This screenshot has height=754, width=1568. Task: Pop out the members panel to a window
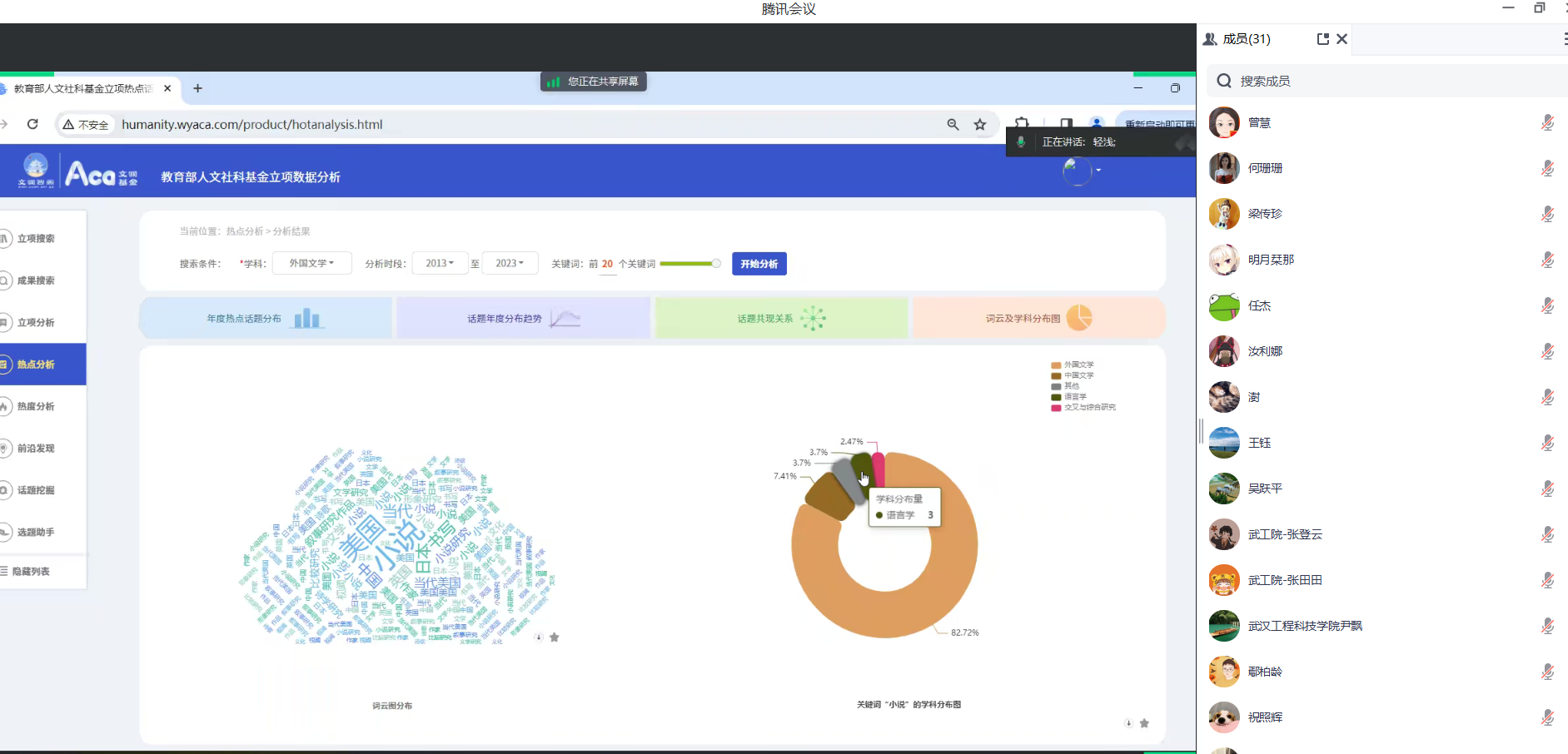(1322, 39)
